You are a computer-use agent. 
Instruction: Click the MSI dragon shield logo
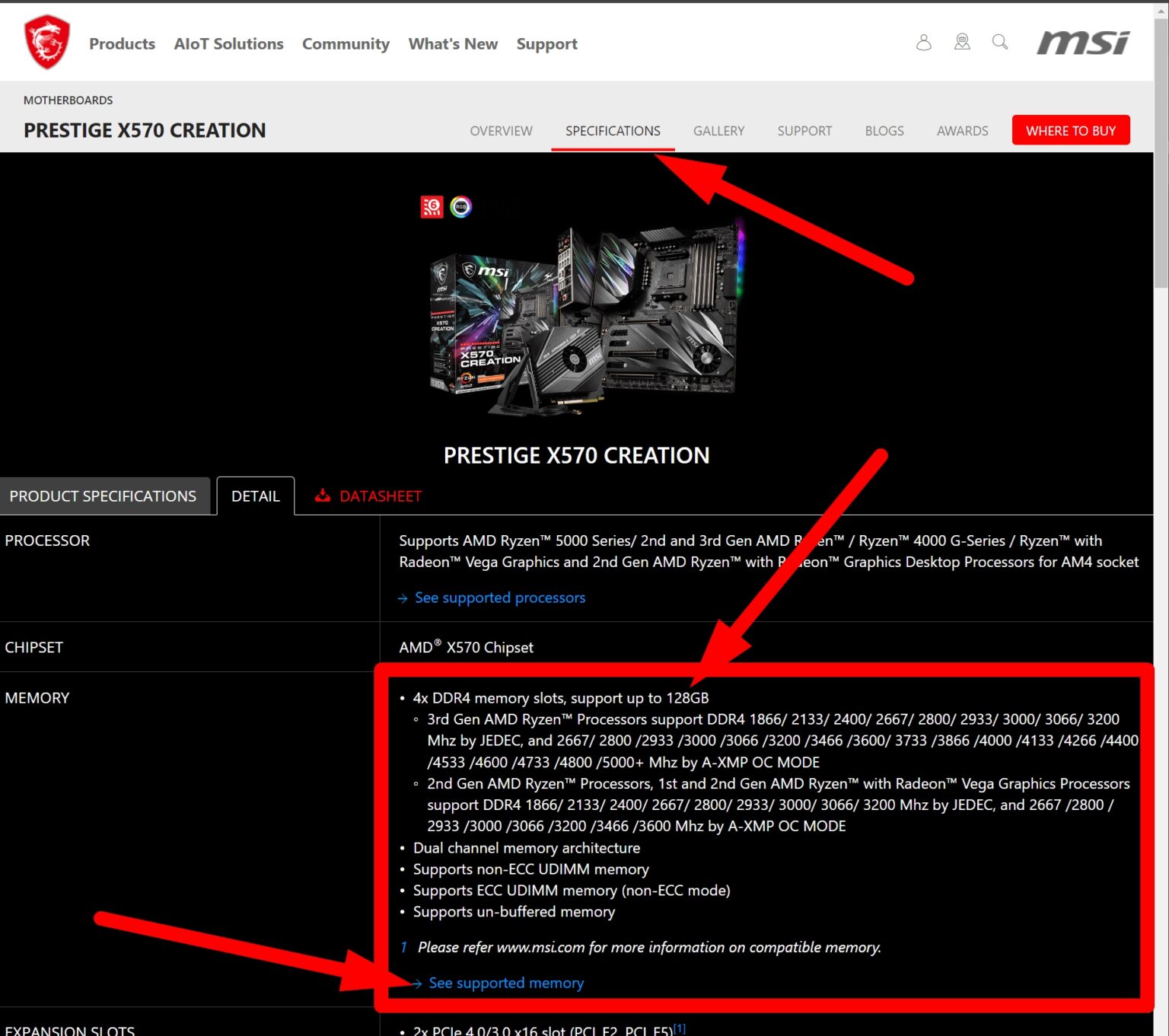tap(46, 43)
